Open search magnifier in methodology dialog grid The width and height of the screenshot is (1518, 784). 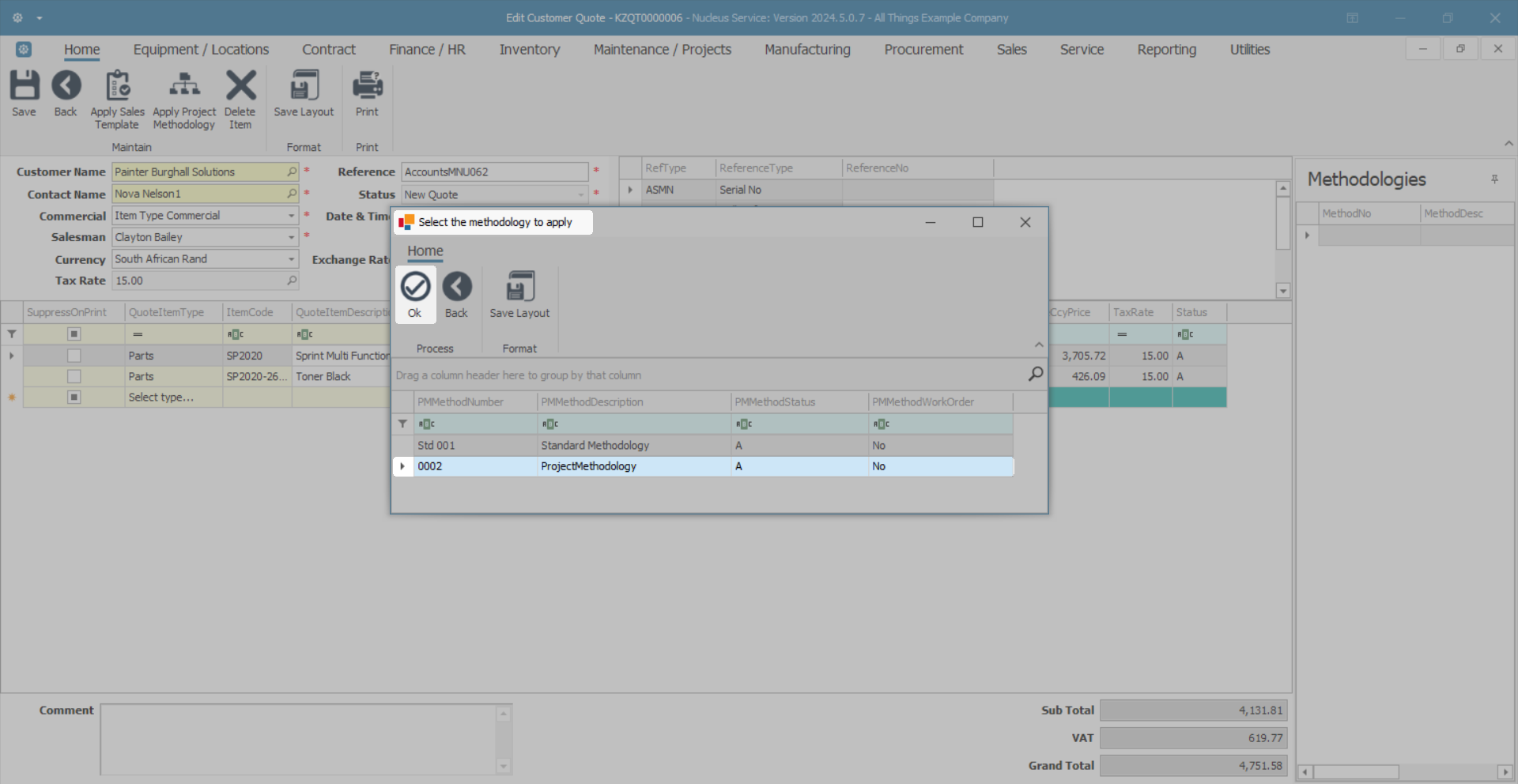point(1036,374)
